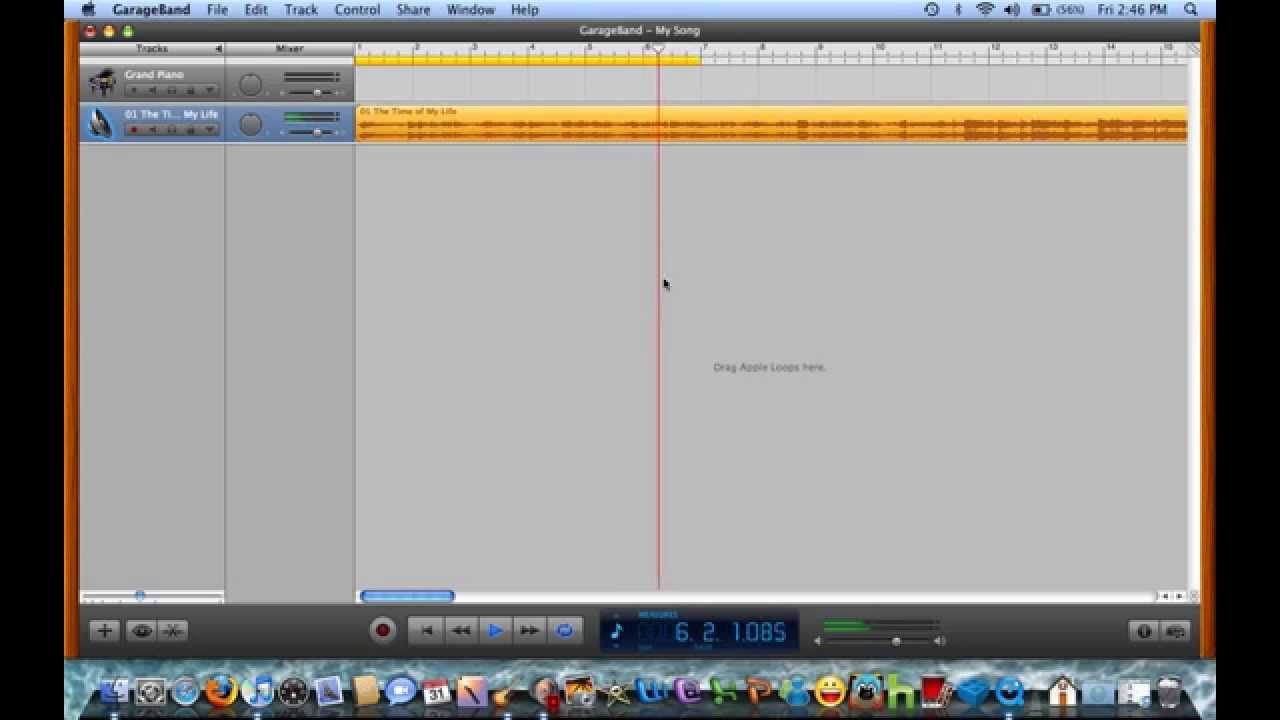Open Safari from the Dock

click(x=185, y=691)
